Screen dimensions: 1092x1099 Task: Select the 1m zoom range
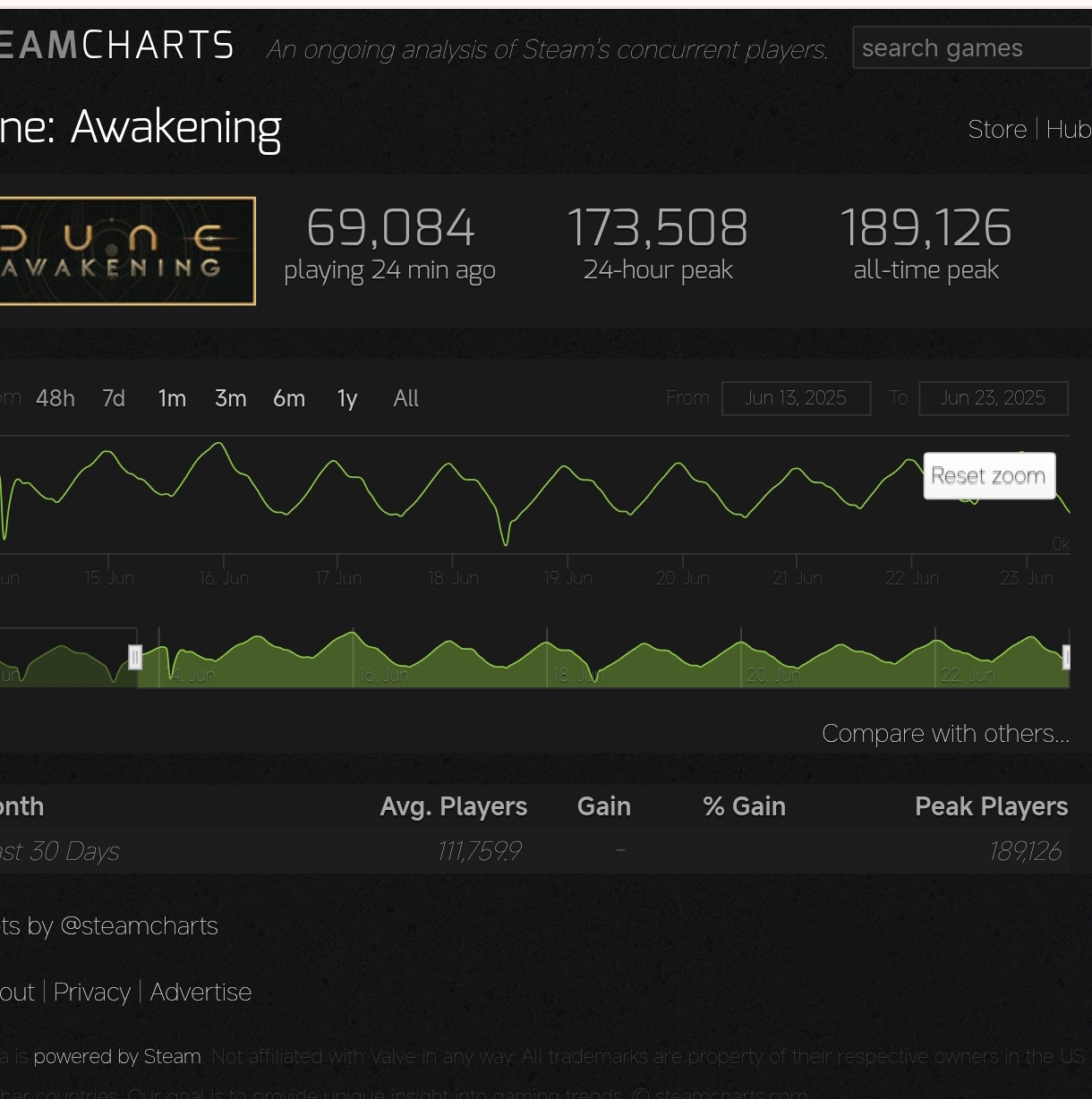click(172, 398)
